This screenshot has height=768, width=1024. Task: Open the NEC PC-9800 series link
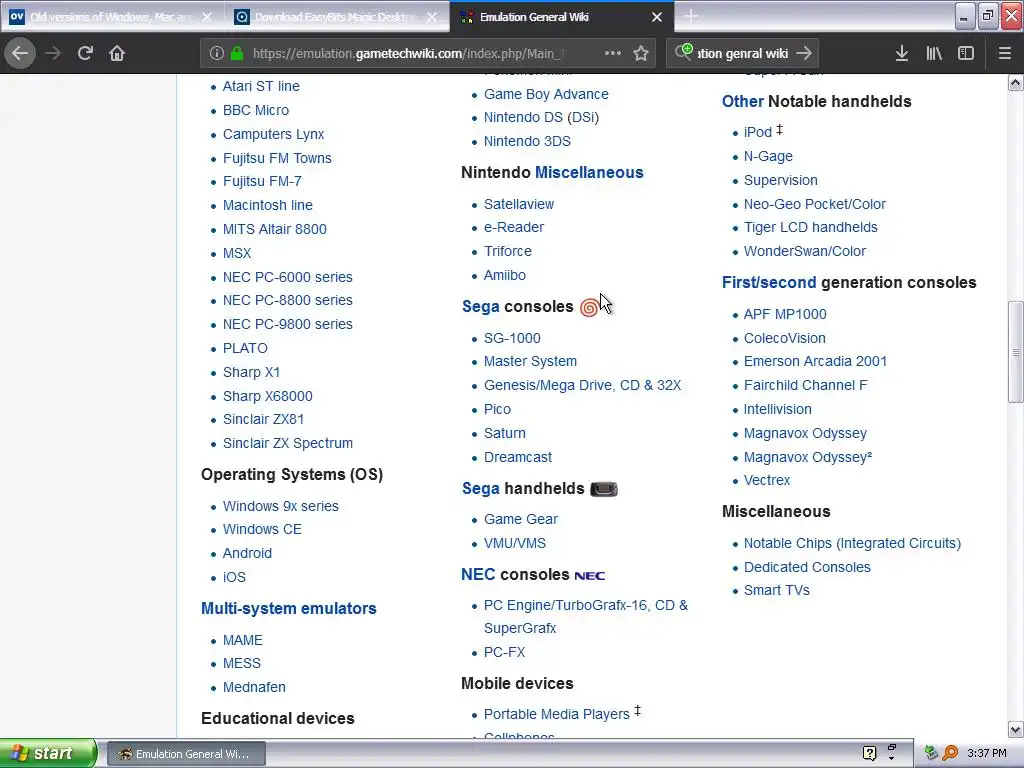[287, 324]
